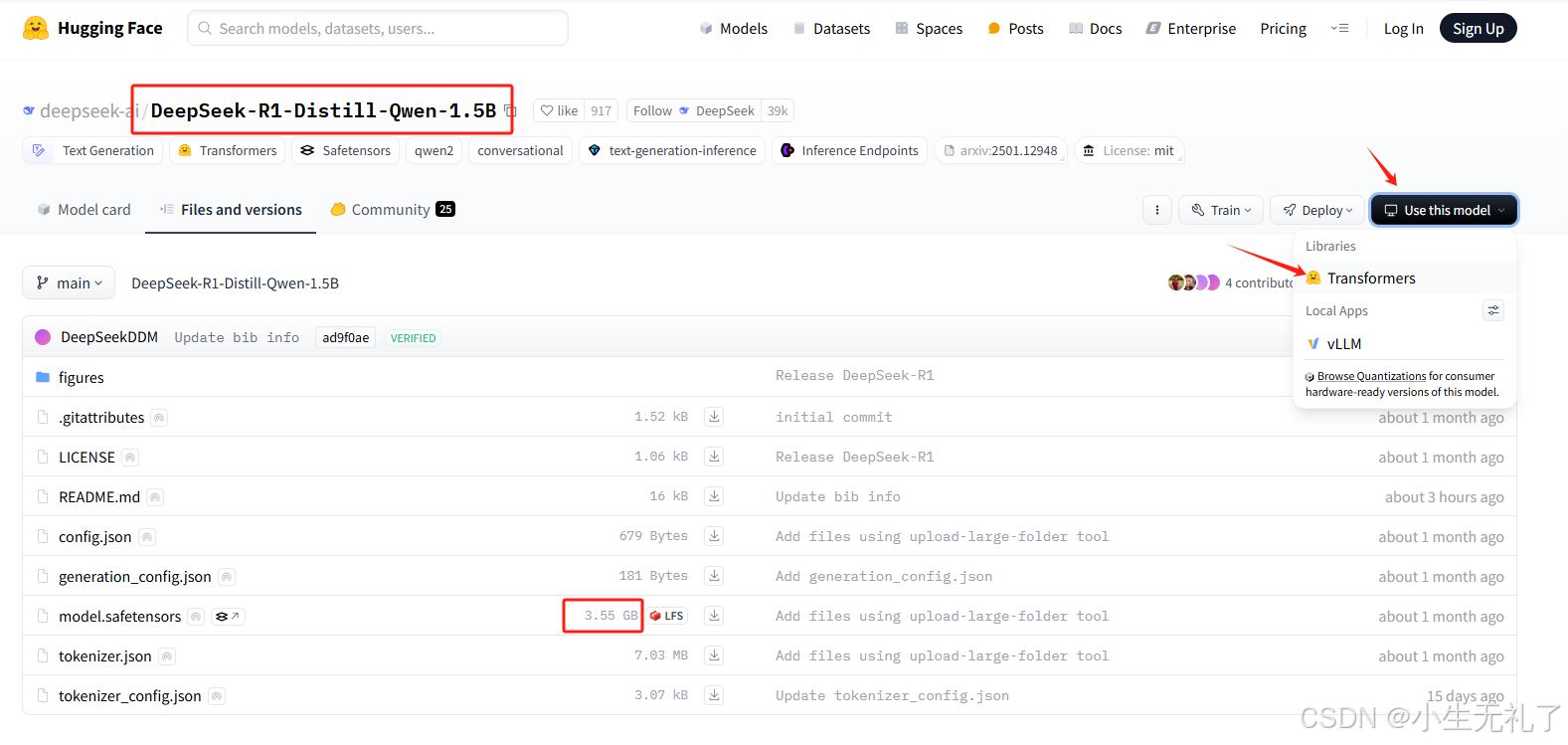Open the Model card tab
Image resolution: width=1568 pixels, height=745 pixels.
coord(84,209)
